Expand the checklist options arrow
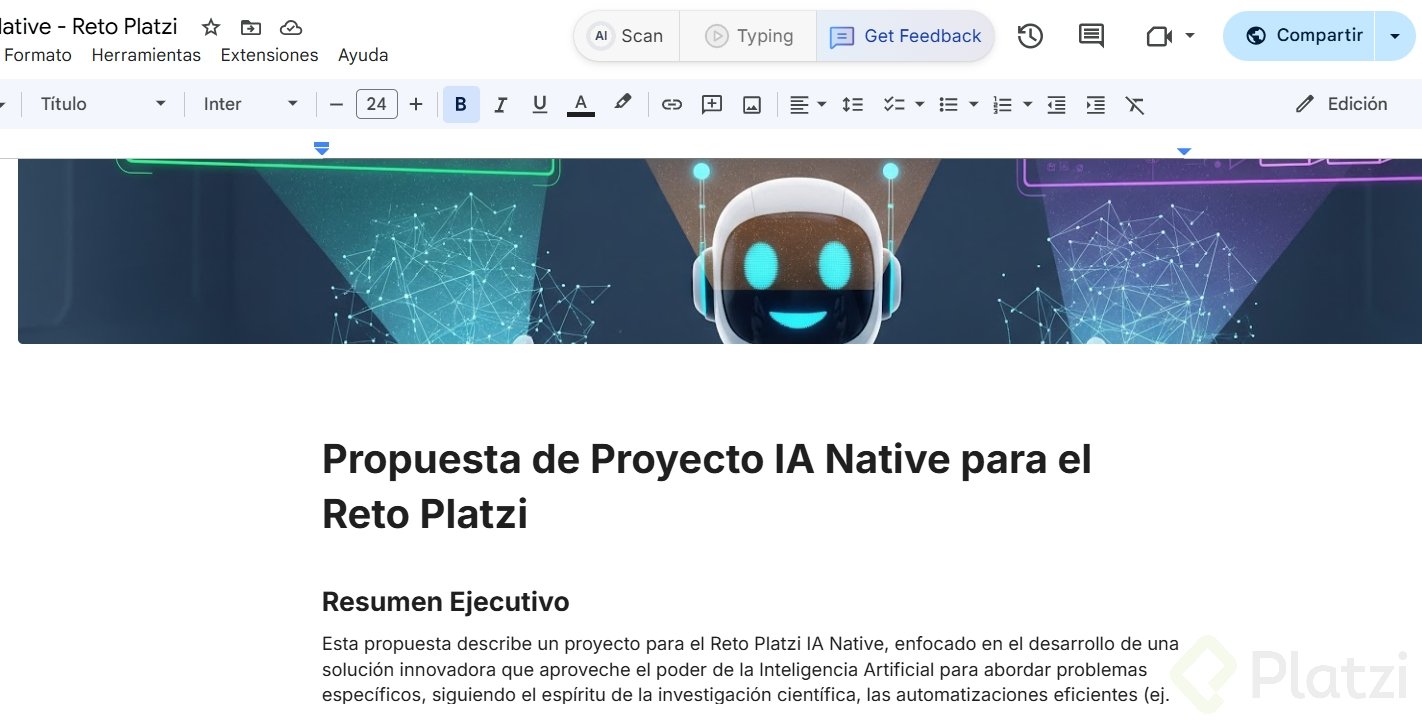The width and height of the screenshot is (1422, 722). (920, 104)
